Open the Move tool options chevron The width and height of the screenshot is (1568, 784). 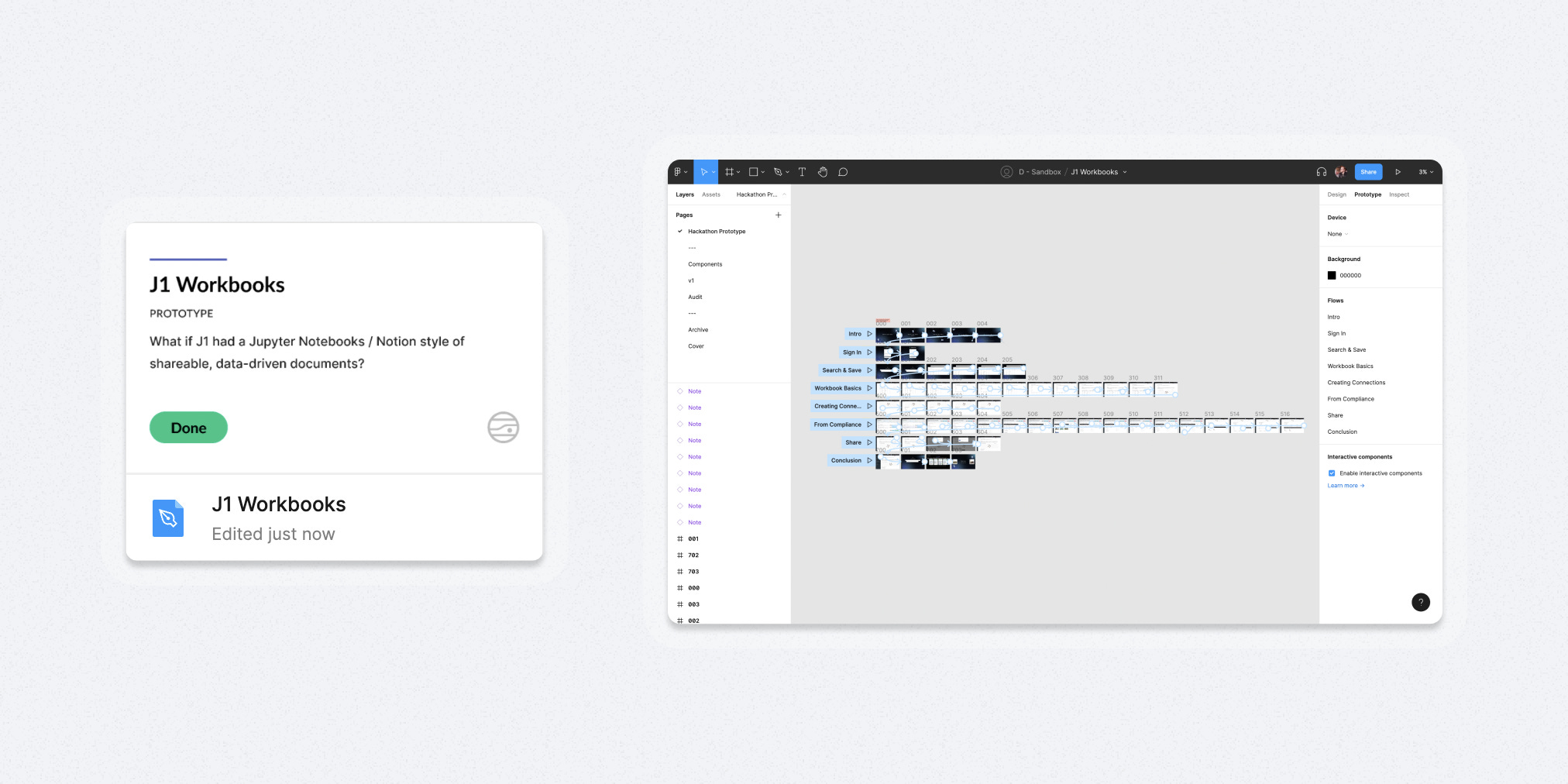pyautogui.click(x=714, y=173)
